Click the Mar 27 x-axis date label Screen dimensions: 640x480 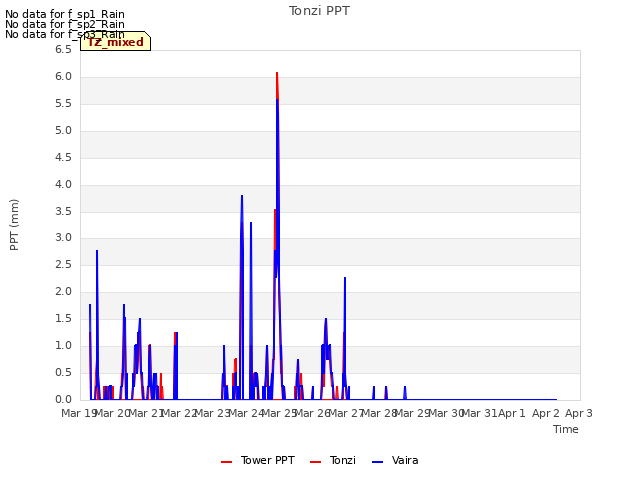(347, 413)
